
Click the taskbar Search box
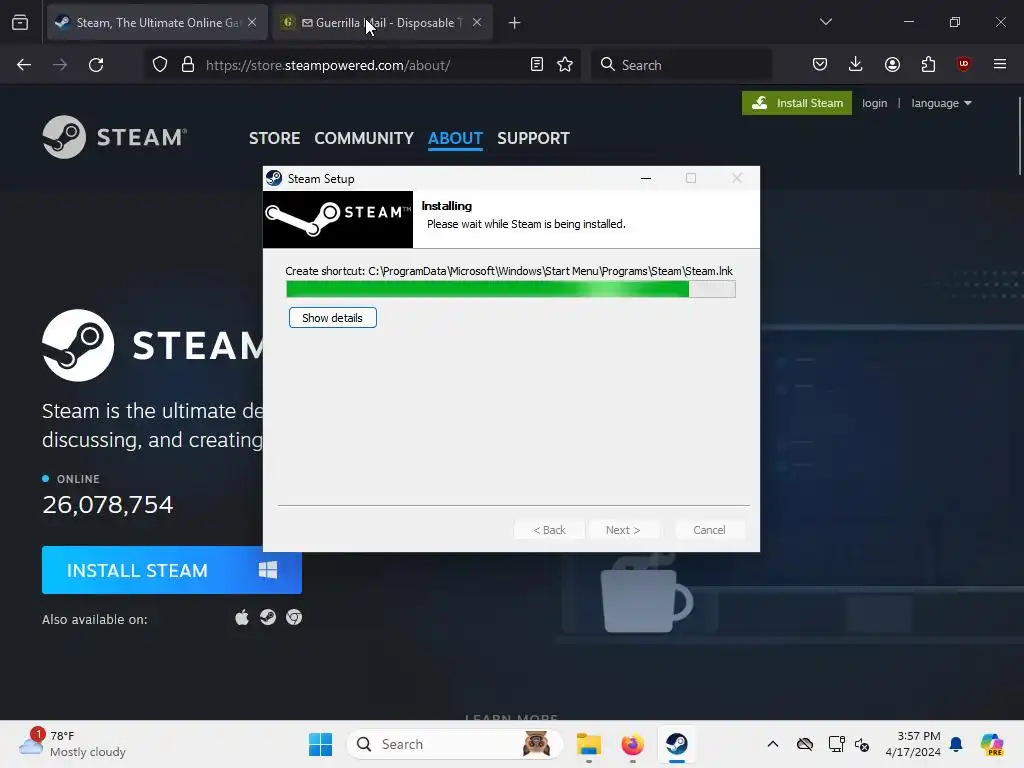click(455, 744)
